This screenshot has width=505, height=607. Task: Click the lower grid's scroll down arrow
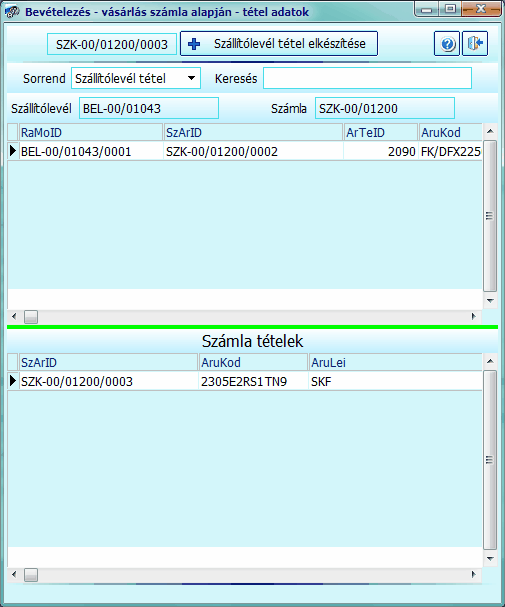[490, 559]
